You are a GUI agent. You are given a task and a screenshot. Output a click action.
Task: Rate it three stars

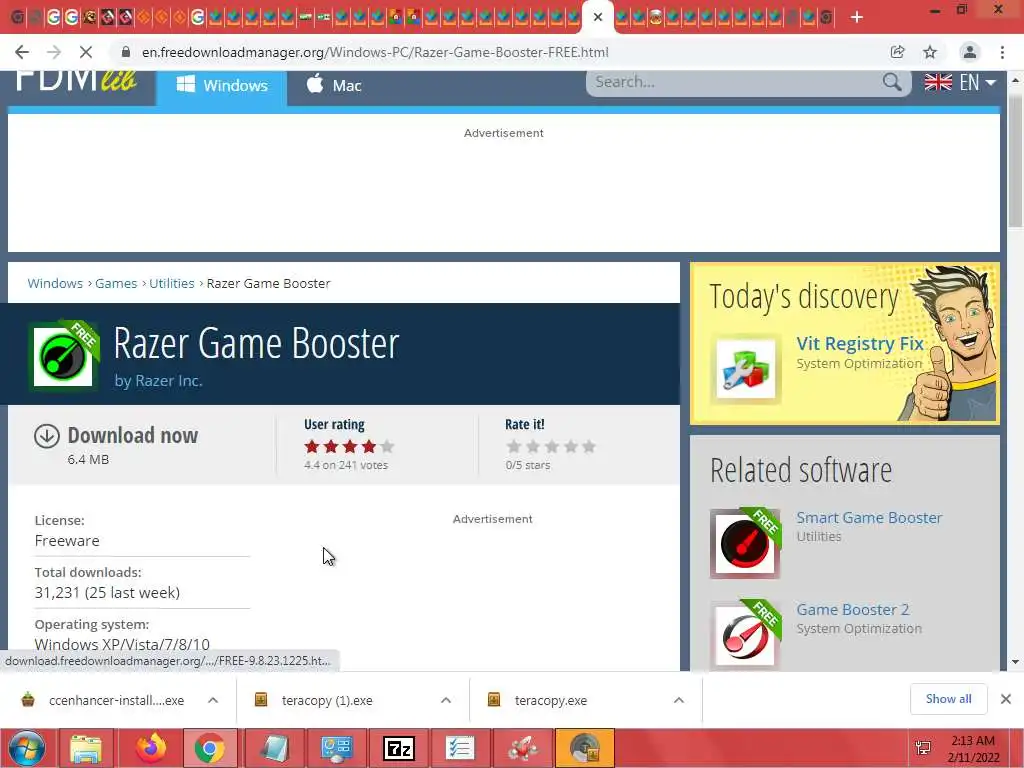pyautogui.click(x=552, y=447)
